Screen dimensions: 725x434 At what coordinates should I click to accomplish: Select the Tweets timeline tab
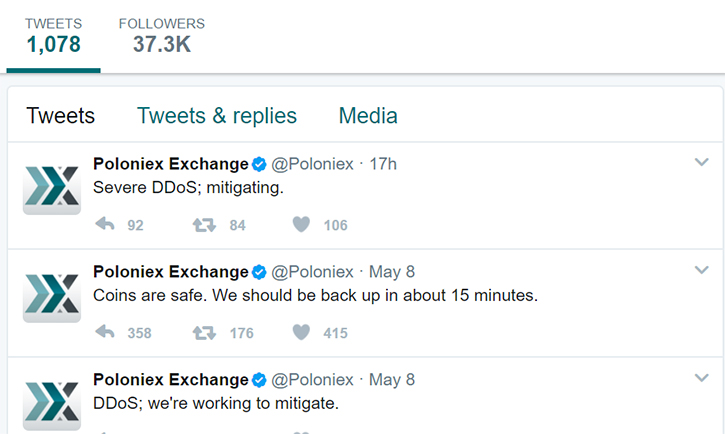point(61,116)
